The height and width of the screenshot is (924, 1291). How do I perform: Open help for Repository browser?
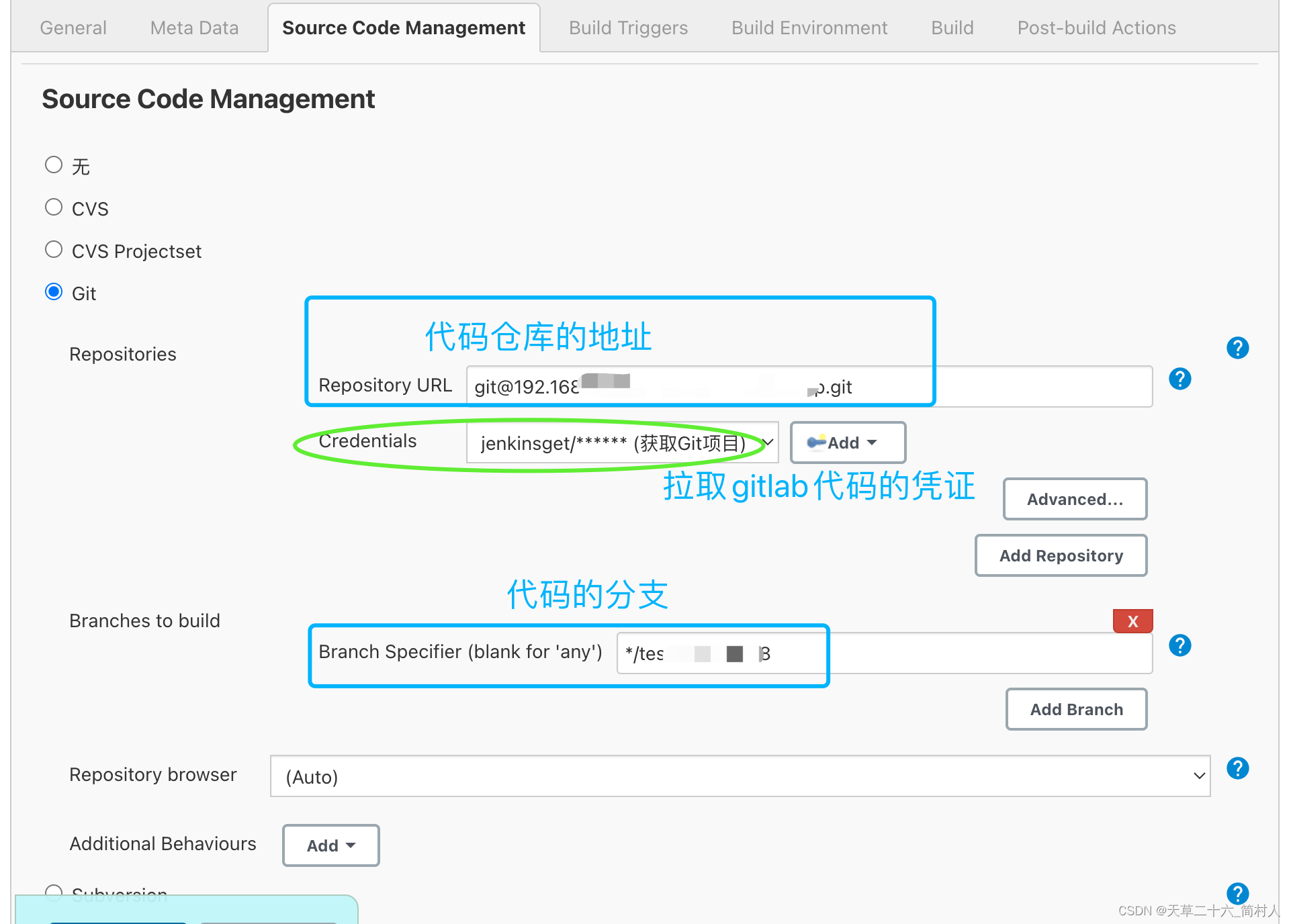click(x=1237, y=768)
